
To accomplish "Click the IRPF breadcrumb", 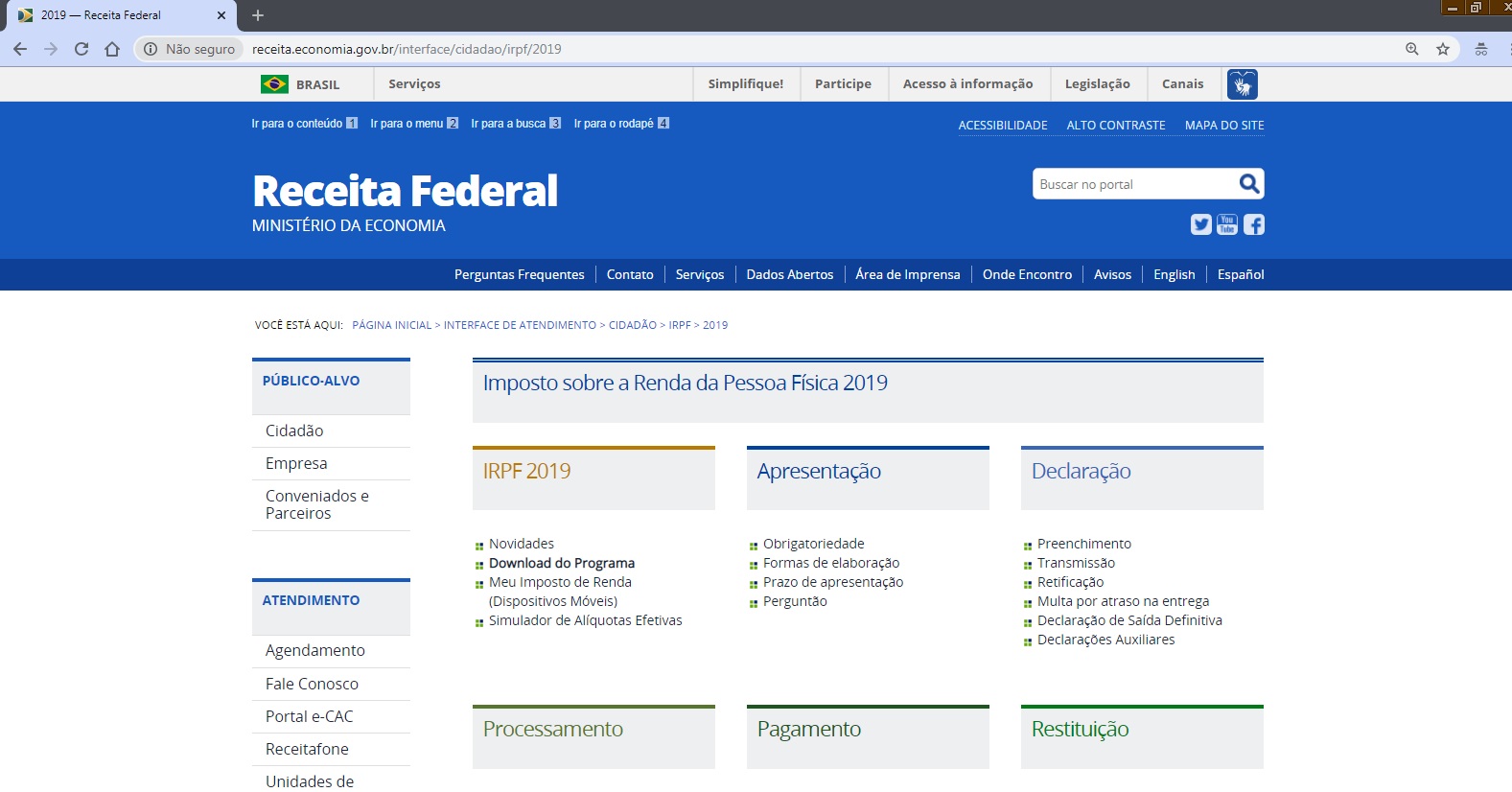I will 680,325.
